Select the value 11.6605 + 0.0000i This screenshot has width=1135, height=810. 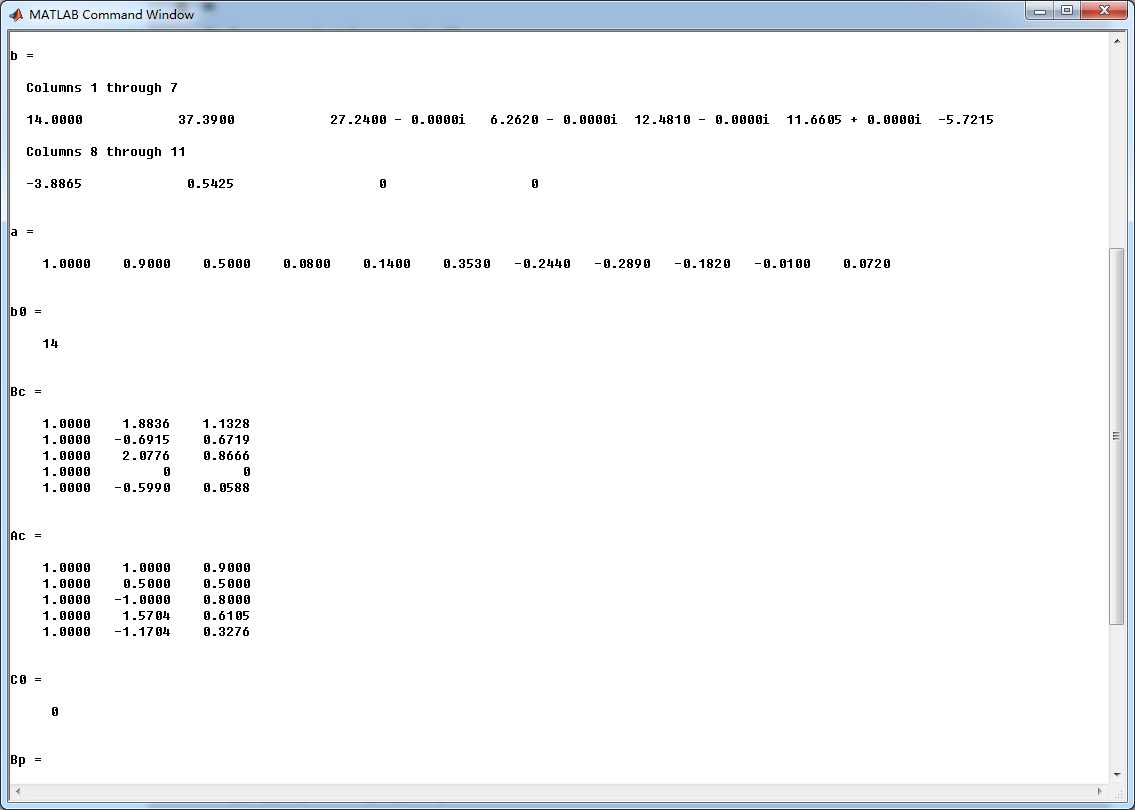point(853,119)
